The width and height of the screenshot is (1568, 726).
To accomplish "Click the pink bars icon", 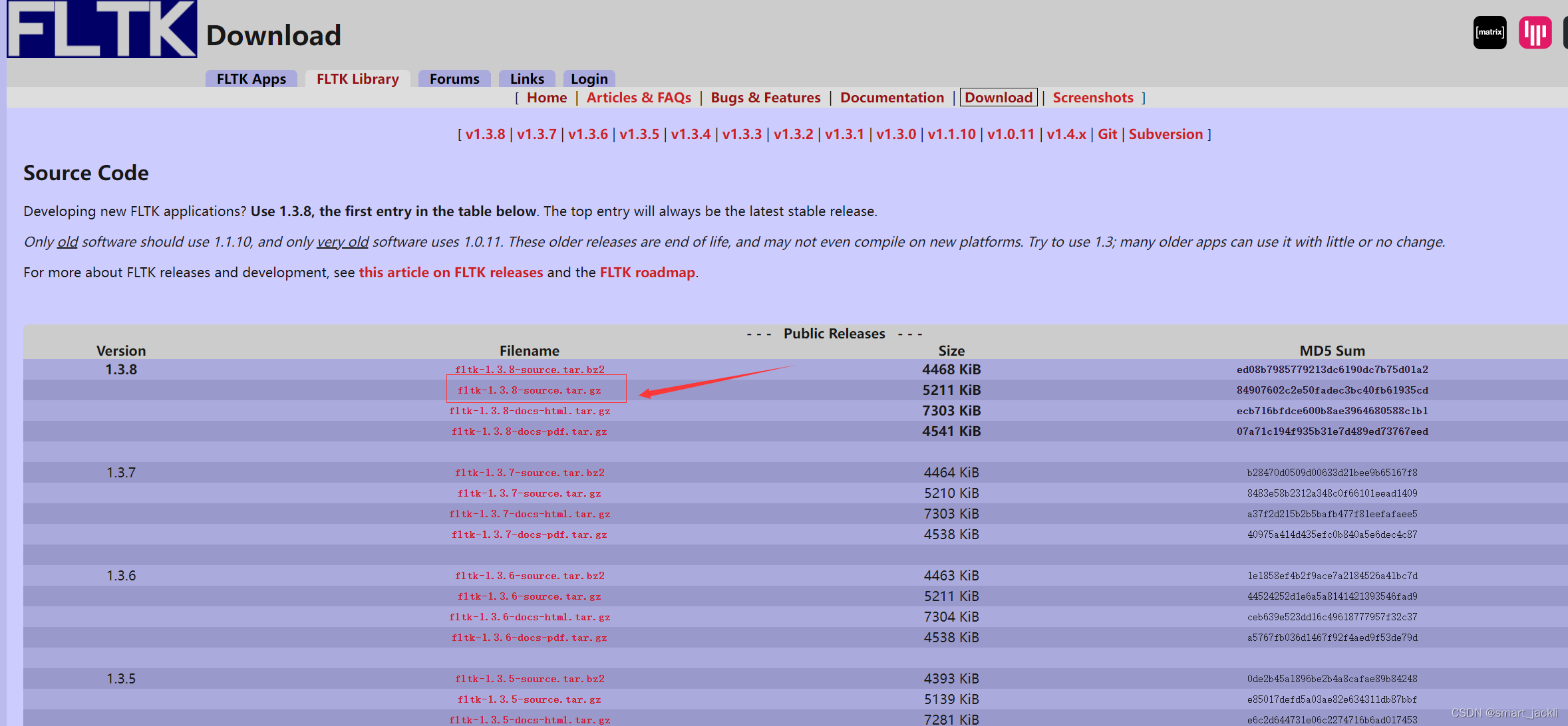I will [1535, 33].
